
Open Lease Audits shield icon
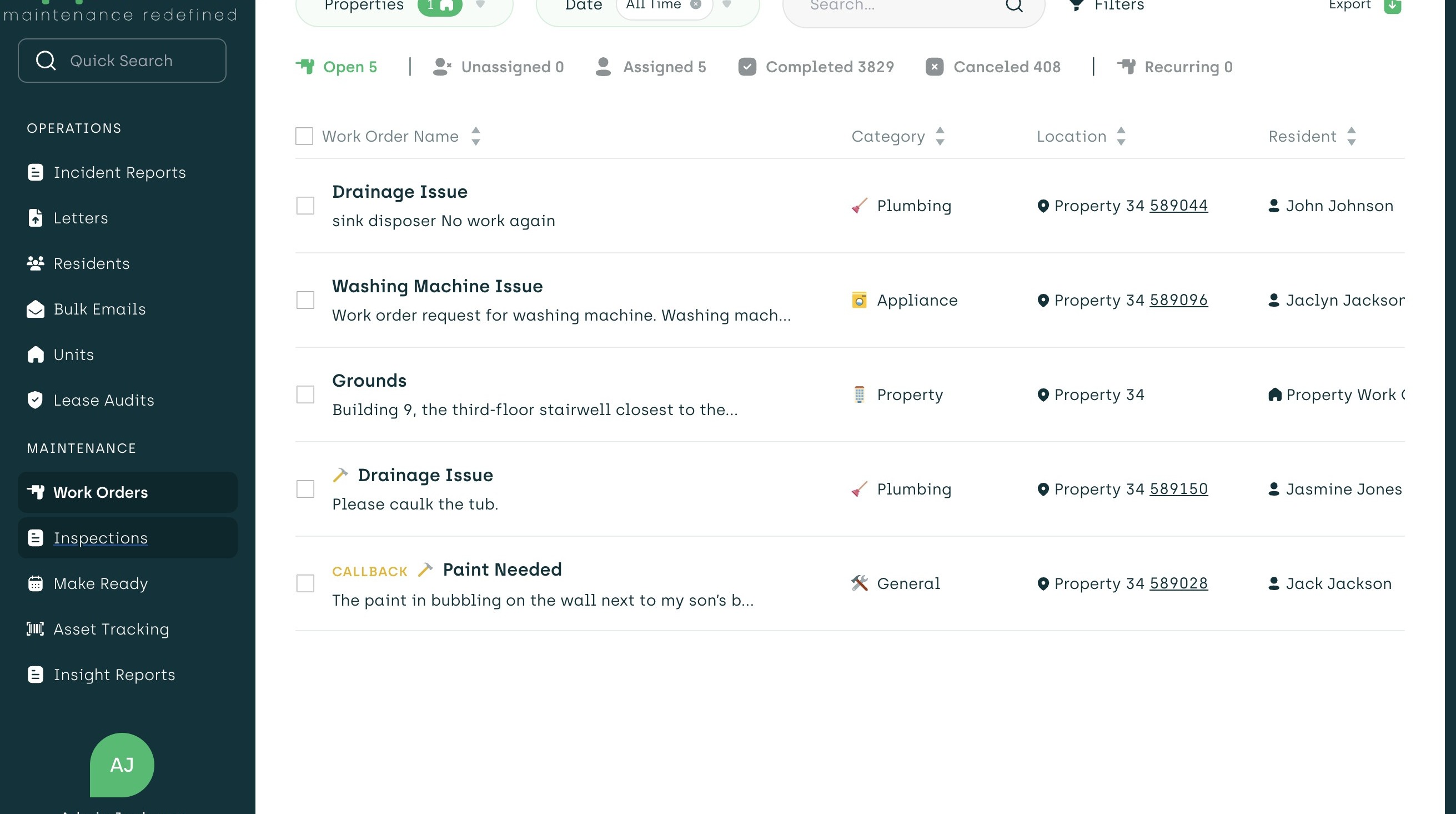[35, 400]
